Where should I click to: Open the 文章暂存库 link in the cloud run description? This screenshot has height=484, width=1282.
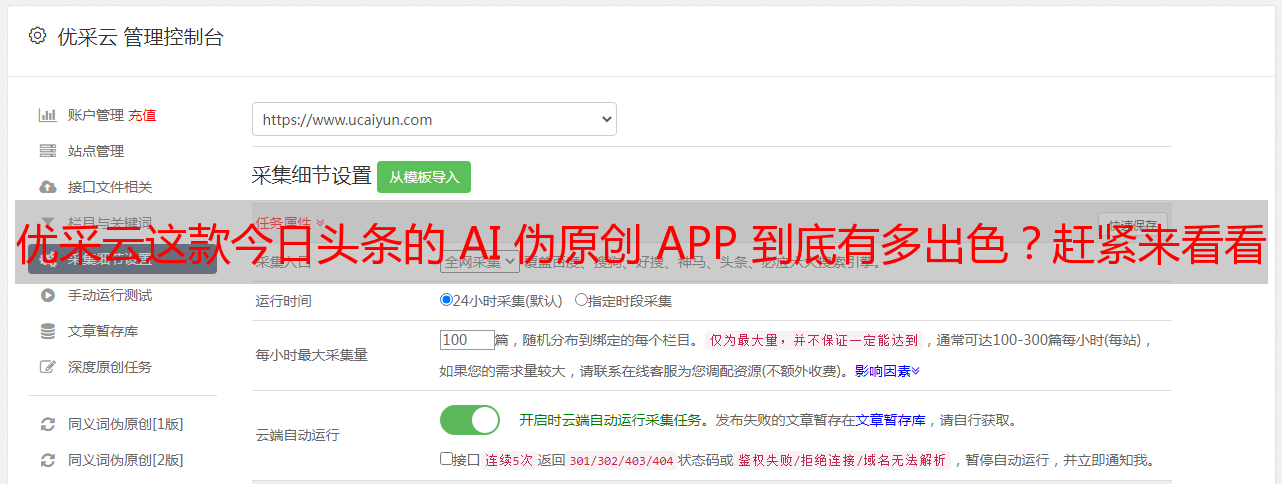tap(891, 420)
